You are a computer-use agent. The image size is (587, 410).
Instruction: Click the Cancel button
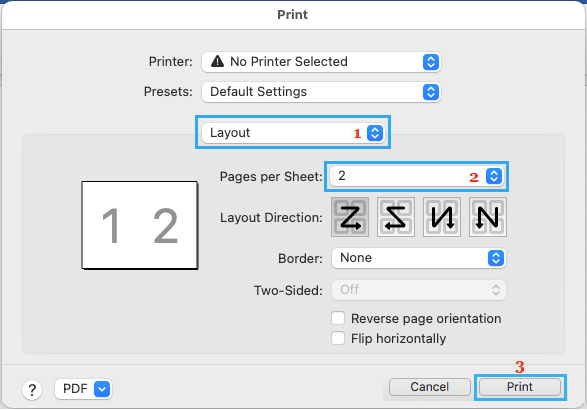[429, 387]
